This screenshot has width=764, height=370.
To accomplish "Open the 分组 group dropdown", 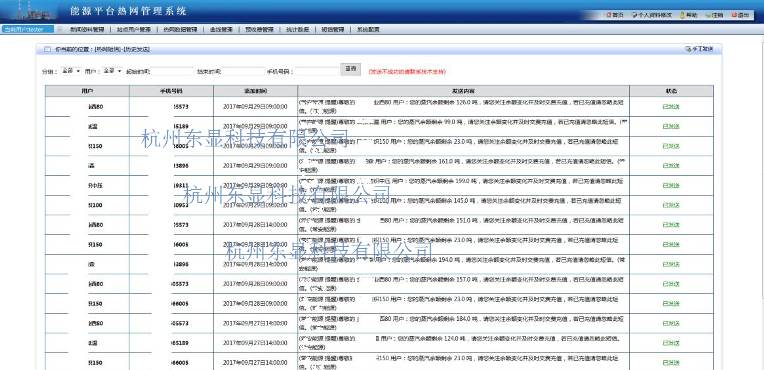I will point(71,71).
